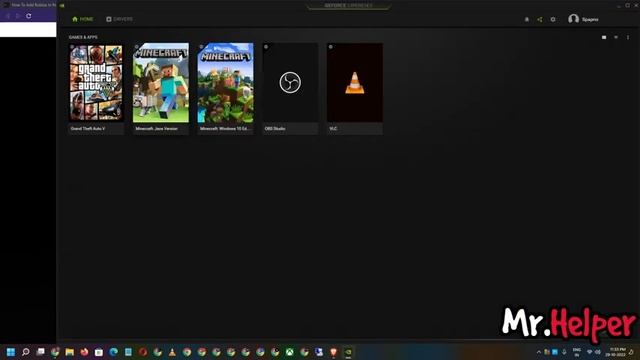Switch to the Drivers tab
Screen dimensions: 640x360
(119, 19)
